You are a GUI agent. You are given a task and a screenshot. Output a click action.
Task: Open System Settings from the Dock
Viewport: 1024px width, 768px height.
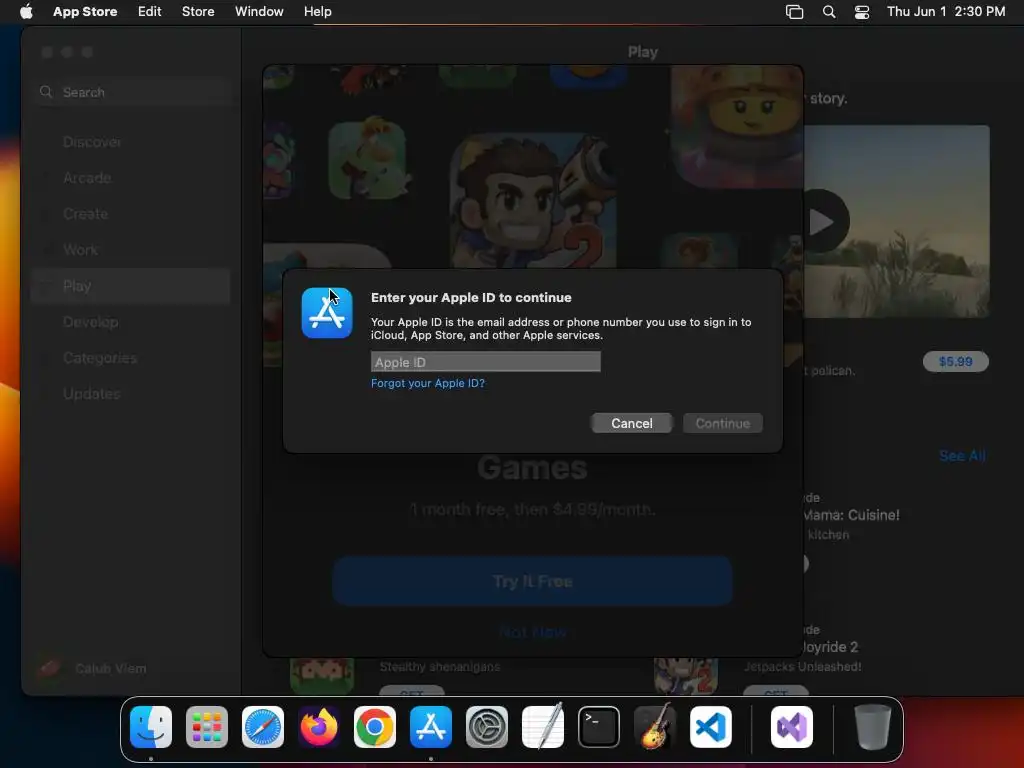tap(487, 727)
